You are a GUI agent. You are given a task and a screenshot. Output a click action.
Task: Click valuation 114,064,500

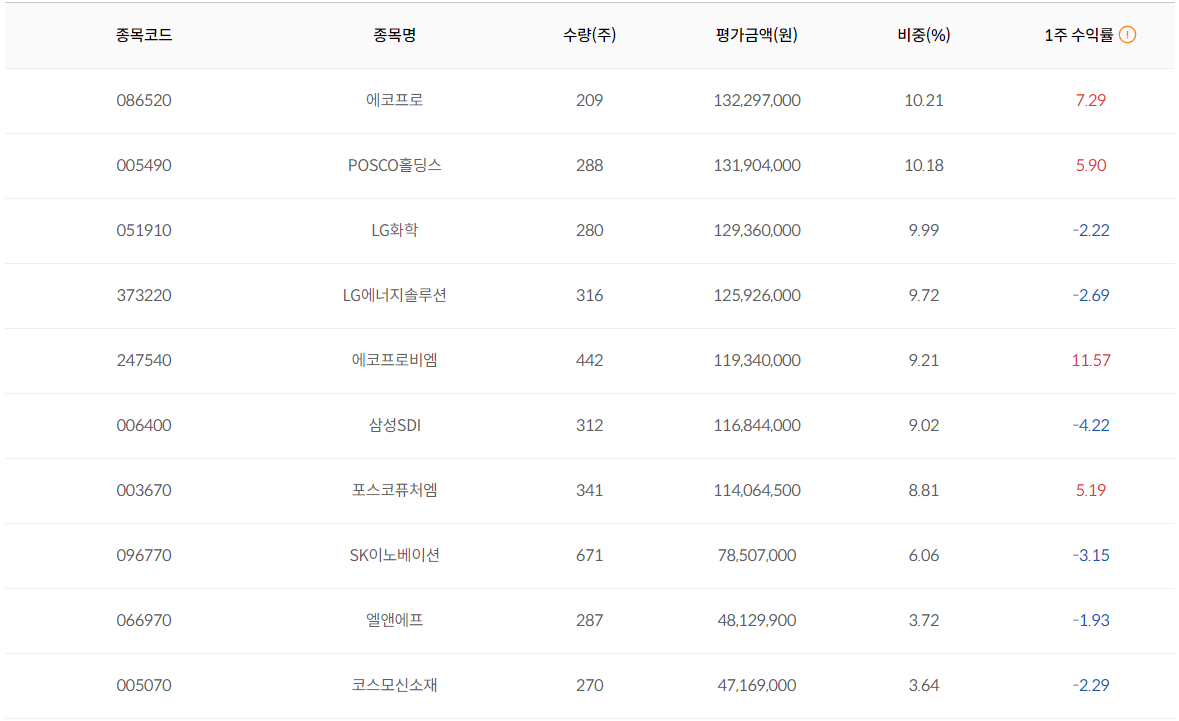coord(756,490)
